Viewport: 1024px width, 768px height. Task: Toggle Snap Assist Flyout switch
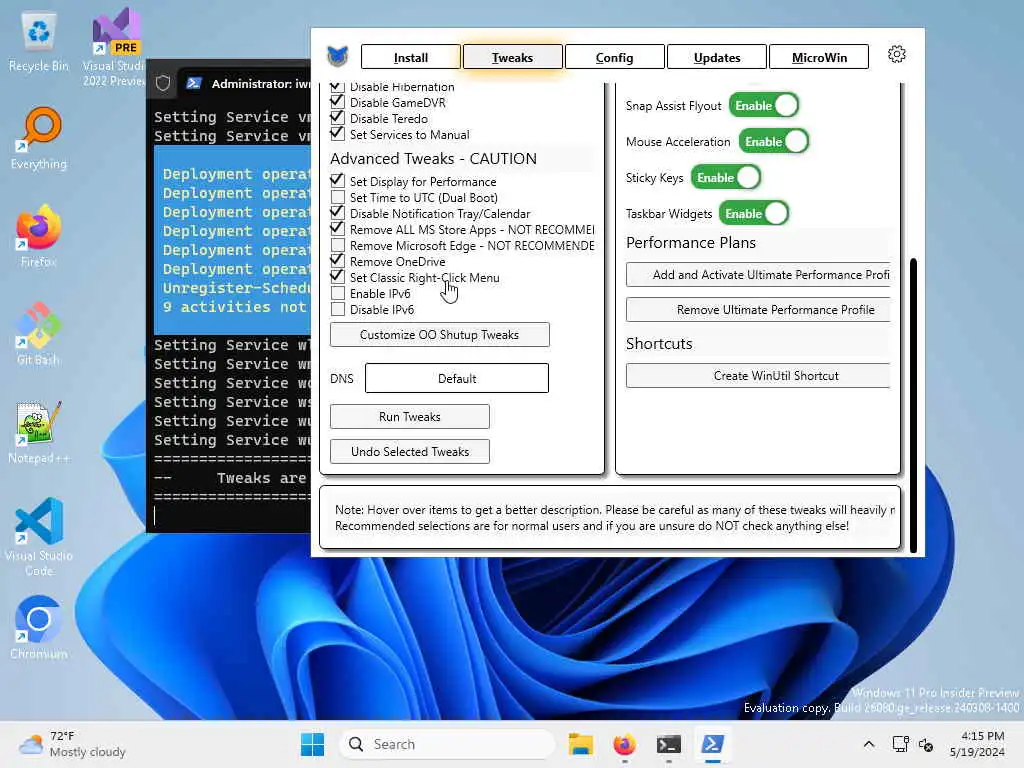point(763,105)
